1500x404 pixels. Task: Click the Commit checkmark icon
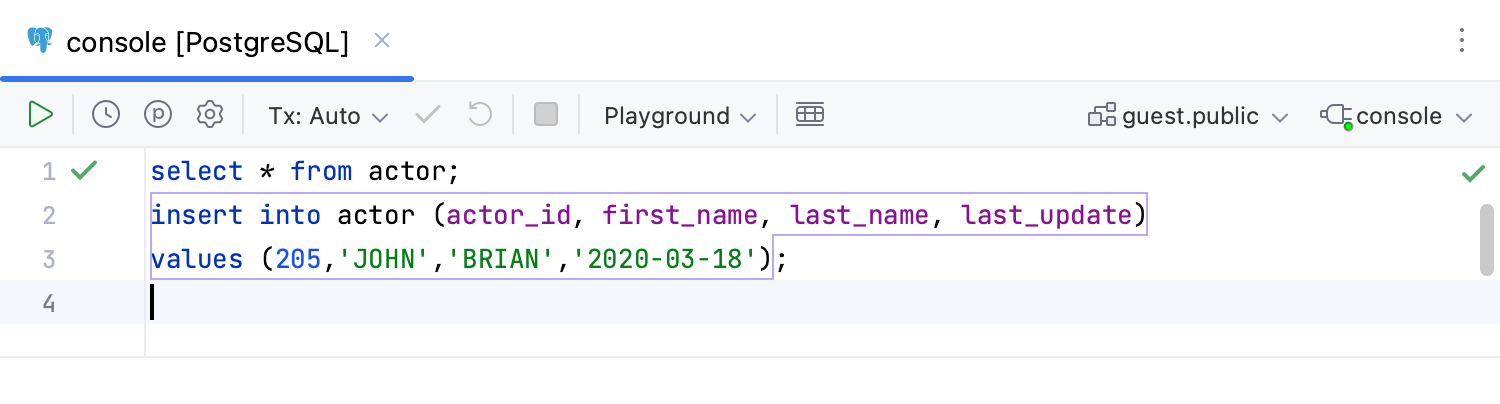[428, 115]
